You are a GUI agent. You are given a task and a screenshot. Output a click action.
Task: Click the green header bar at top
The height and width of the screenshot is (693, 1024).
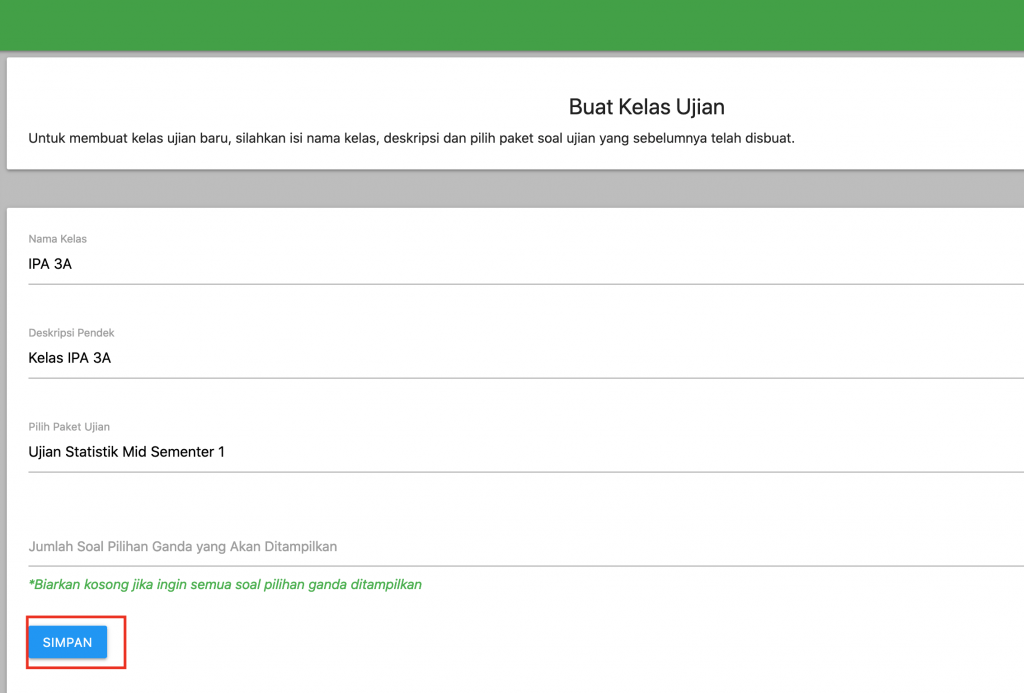pyautogui.click(x=512, y=24)
